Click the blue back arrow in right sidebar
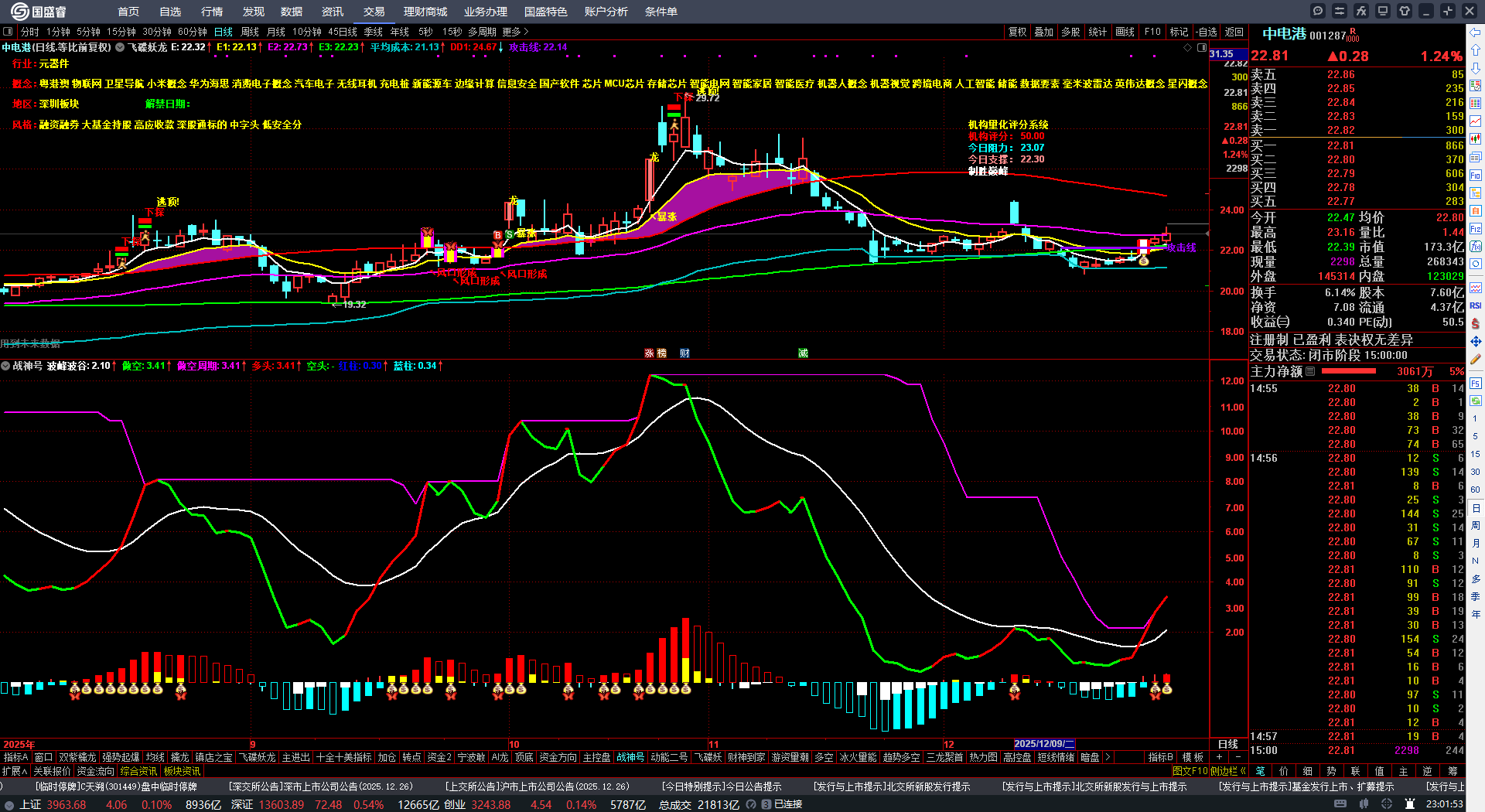The image size is (1485, 812). (1476, 32)
